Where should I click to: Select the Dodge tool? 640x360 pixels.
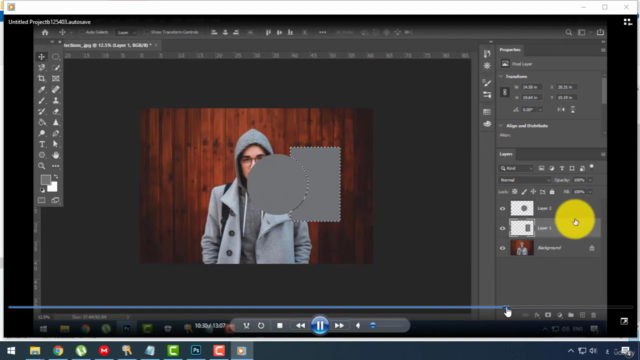coord(42,133)
